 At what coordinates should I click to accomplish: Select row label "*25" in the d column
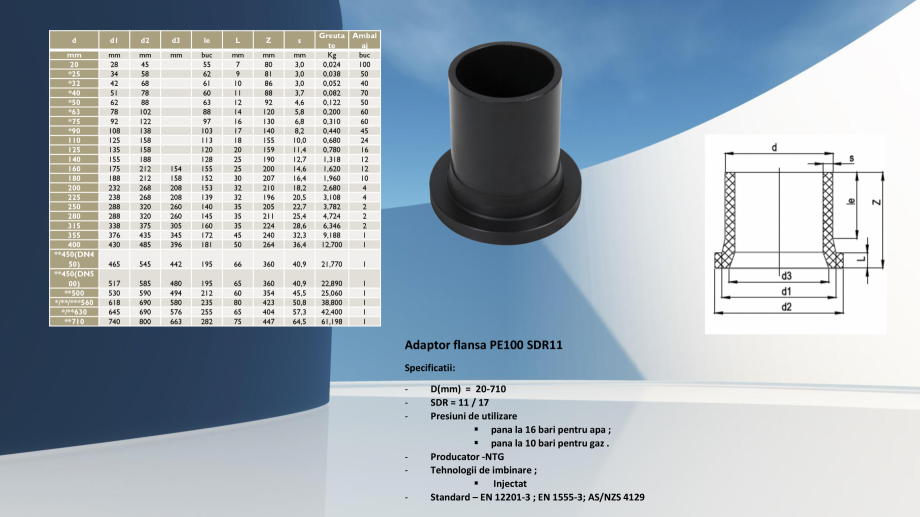(x=74, y=74)
